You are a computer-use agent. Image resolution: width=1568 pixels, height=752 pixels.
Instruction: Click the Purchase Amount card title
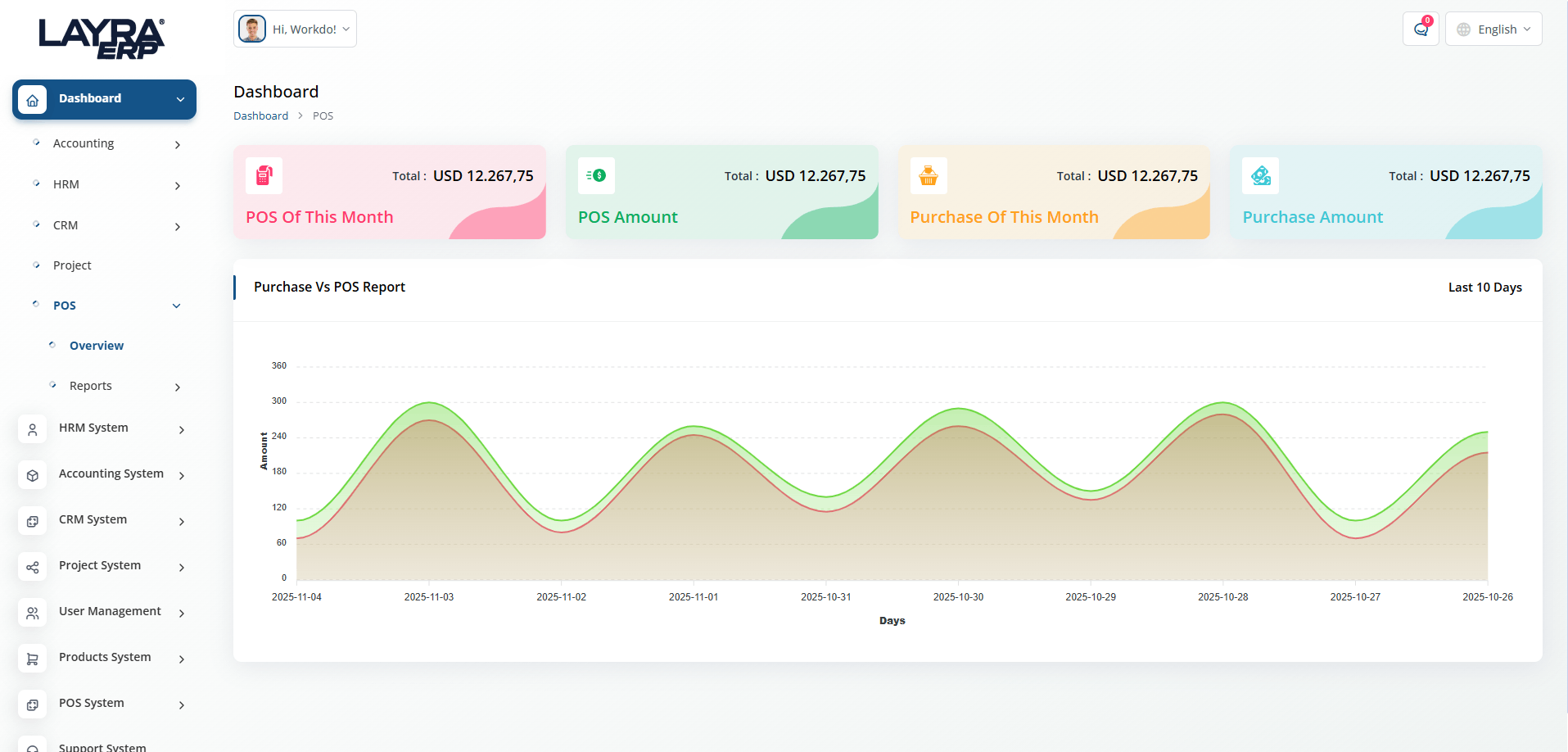1313,217
